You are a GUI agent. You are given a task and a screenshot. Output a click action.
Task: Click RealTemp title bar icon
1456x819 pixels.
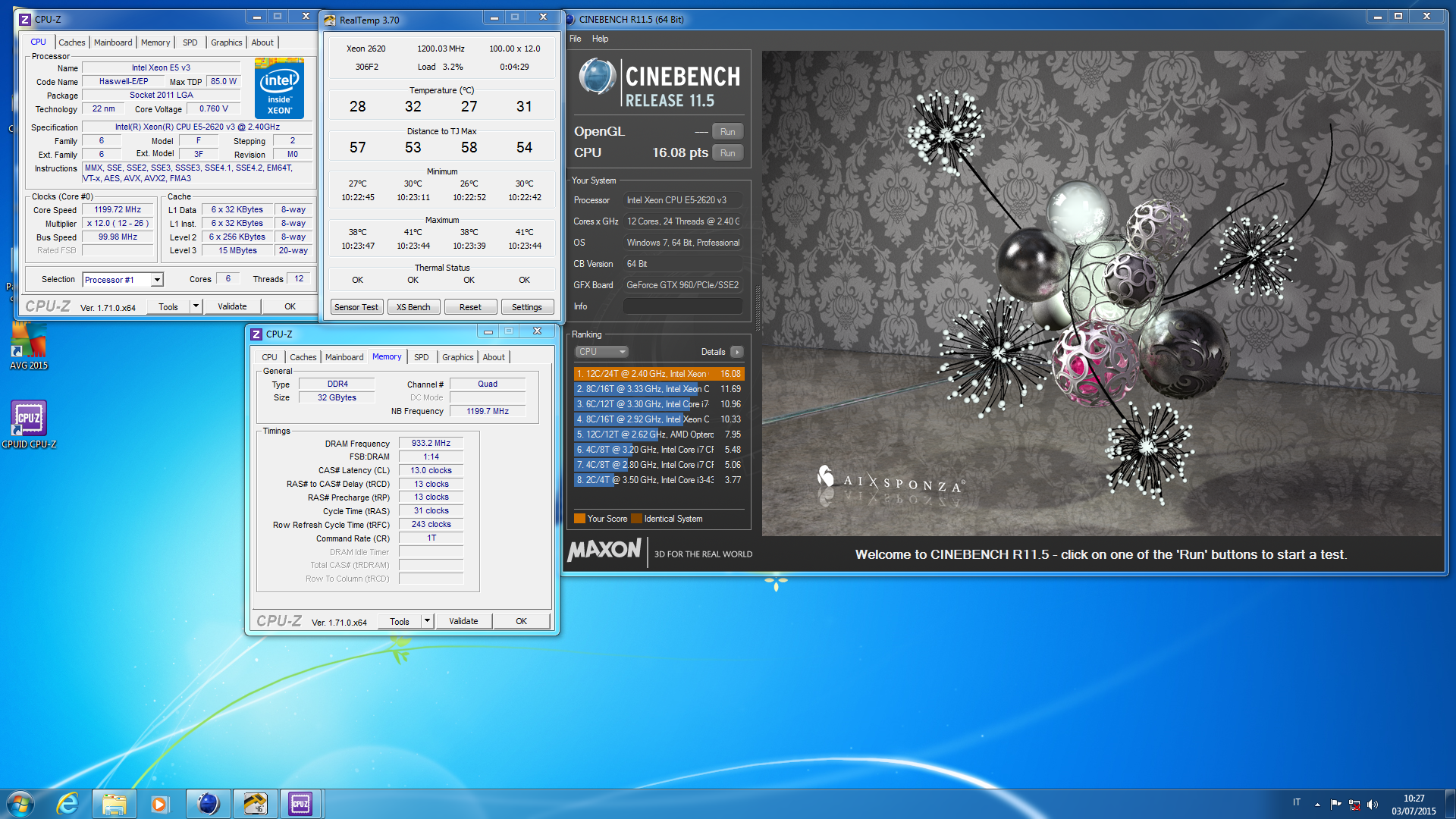329,20
